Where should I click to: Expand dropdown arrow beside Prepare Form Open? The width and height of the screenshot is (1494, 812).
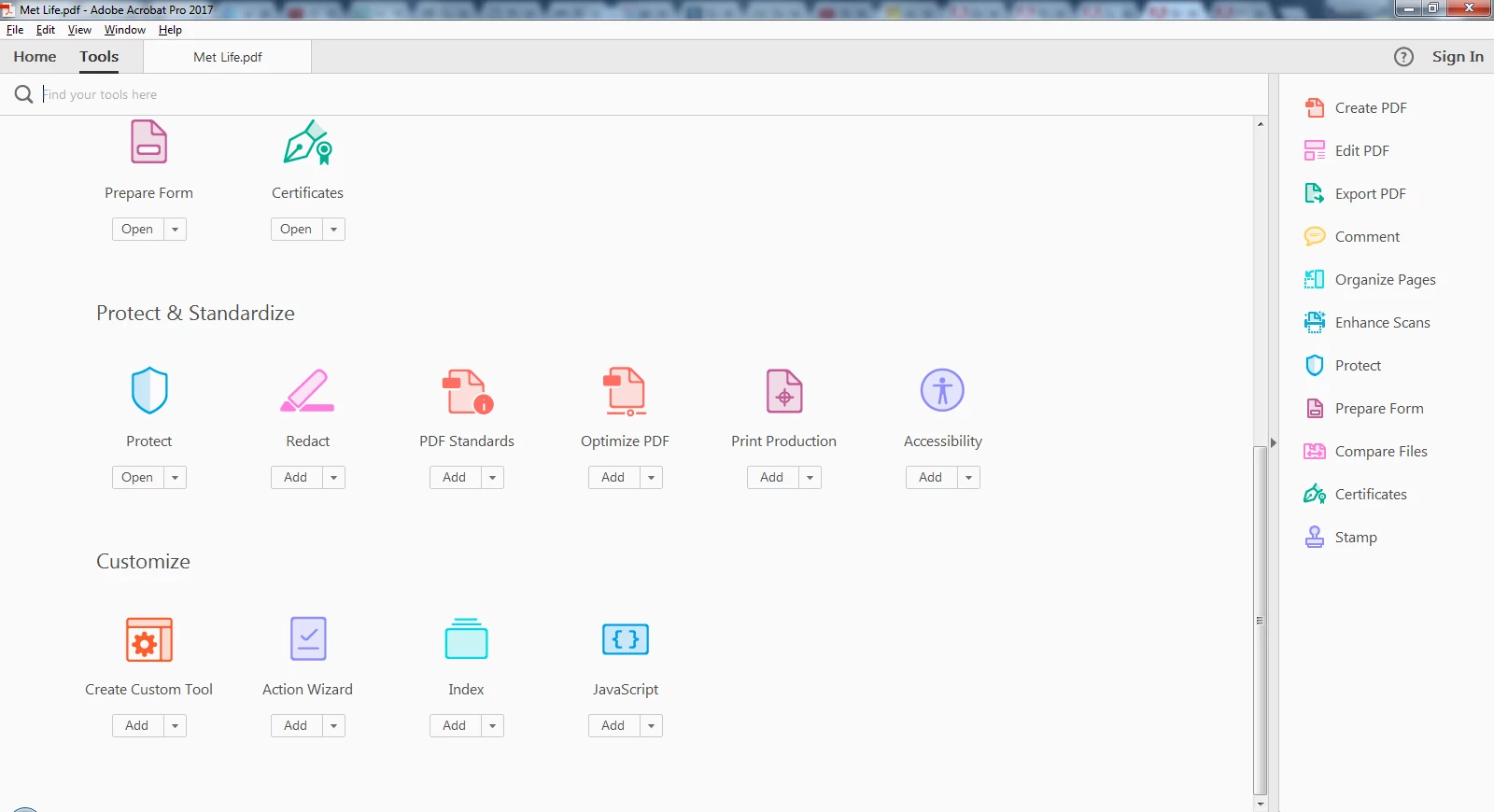pos(175,229)
